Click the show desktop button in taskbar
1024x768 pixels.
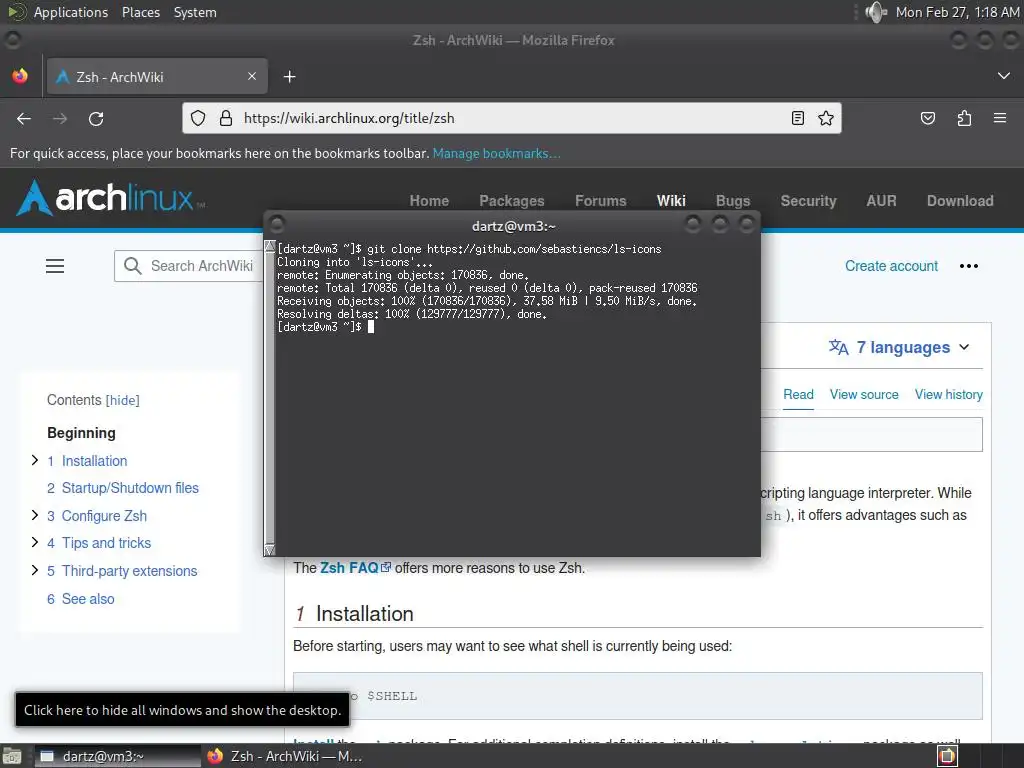(x=12, y=756)
